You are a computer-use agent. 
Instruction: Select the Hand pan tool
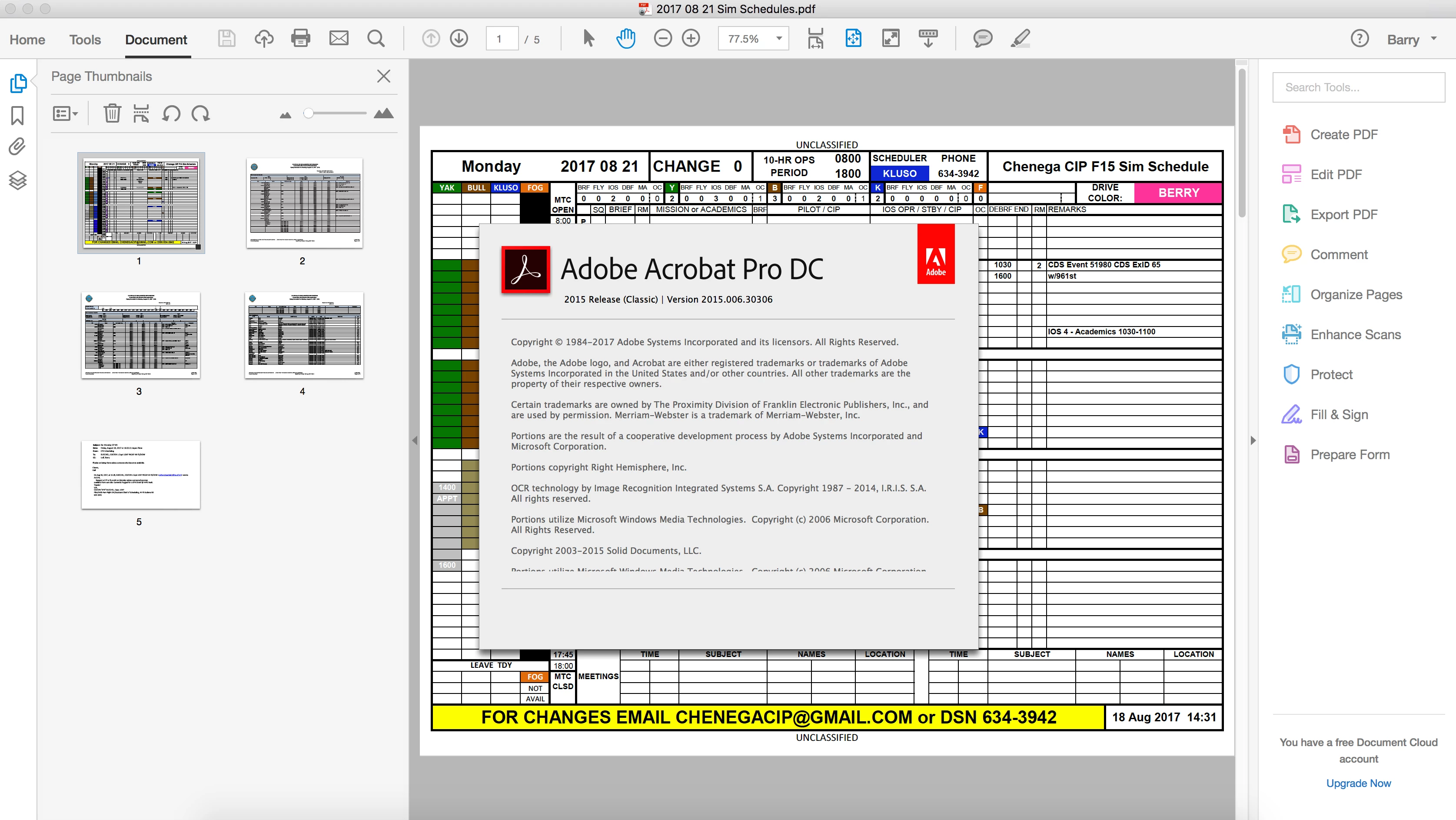[625, 38]
